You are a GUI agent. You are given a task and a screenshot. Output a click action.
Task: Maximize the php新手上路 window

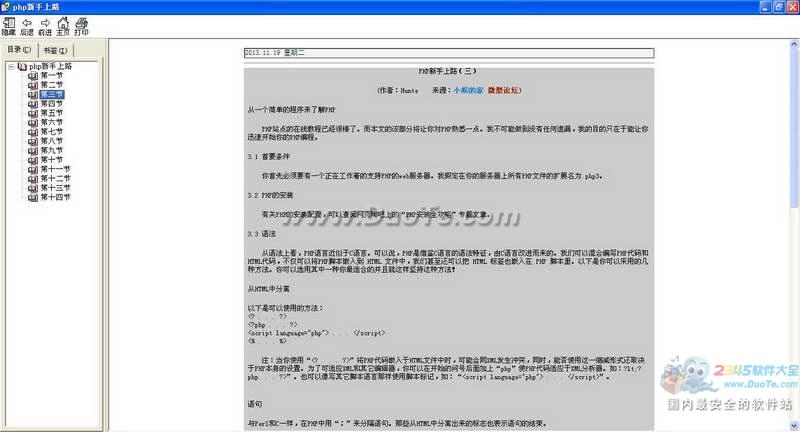(779, 7)
